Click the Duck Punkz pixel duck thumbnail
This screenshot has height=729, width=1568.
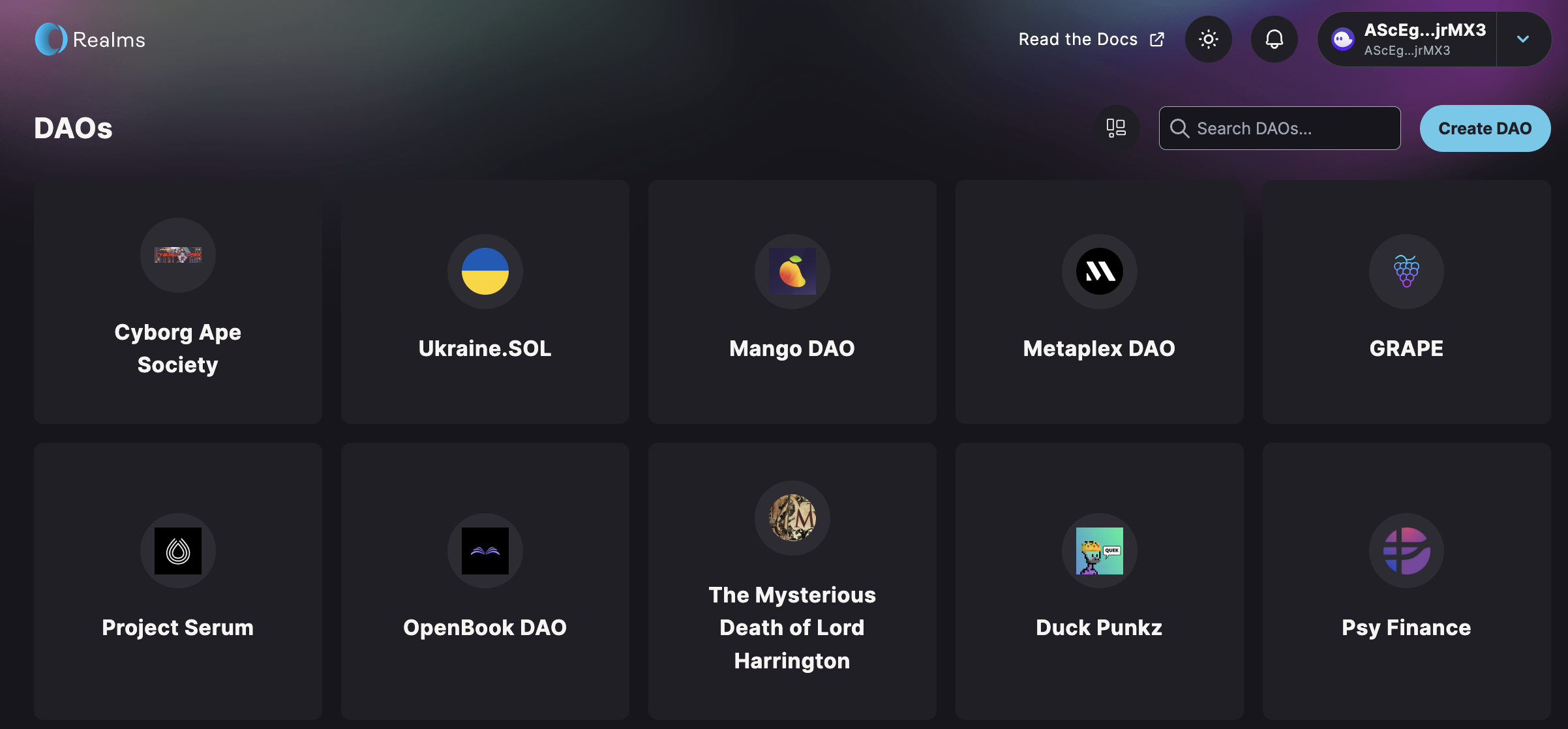pyautogui.click(x=1099, y=550)
